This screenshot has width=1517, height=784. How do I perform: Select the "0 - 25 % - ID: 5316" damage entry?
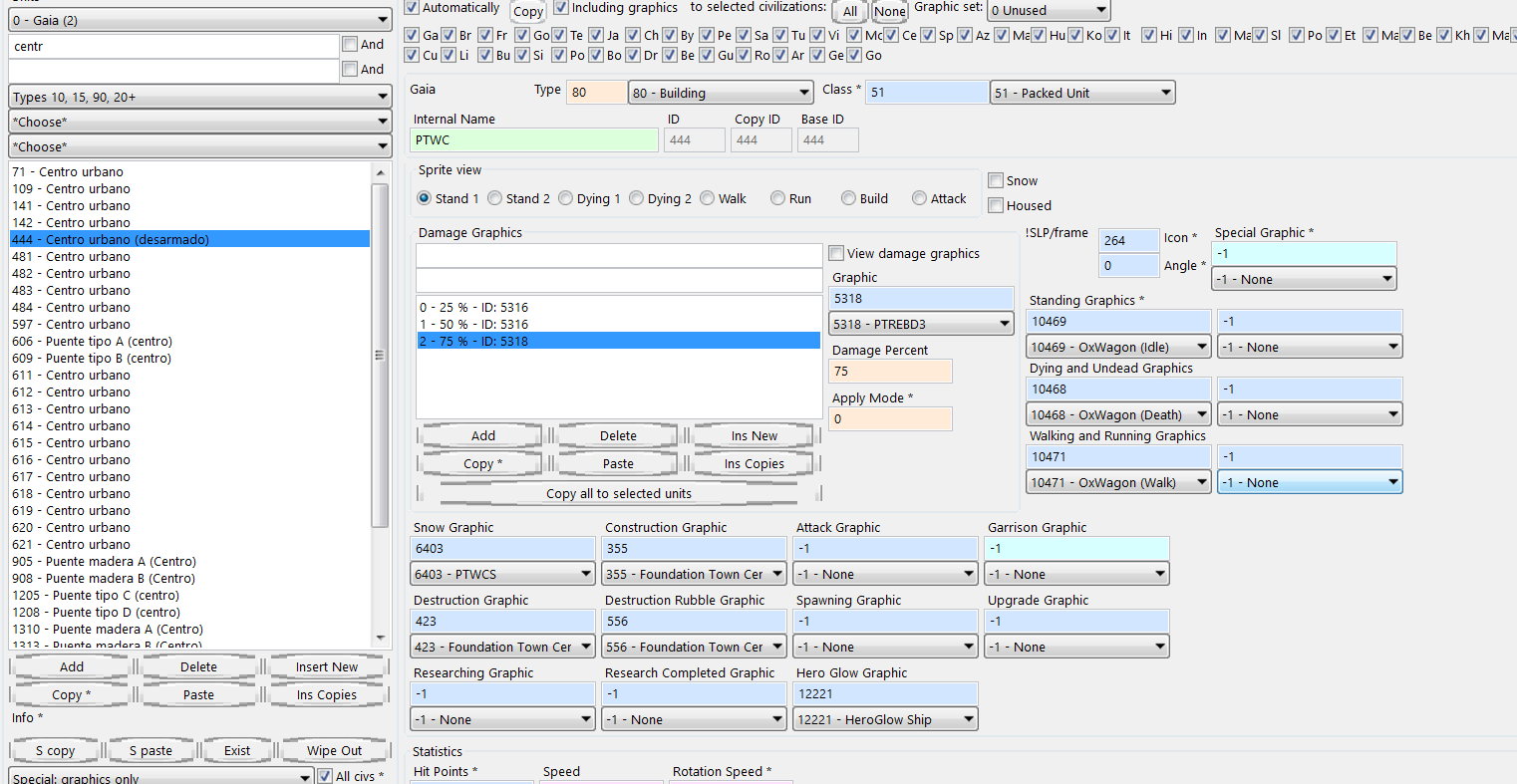pos(474,307)
